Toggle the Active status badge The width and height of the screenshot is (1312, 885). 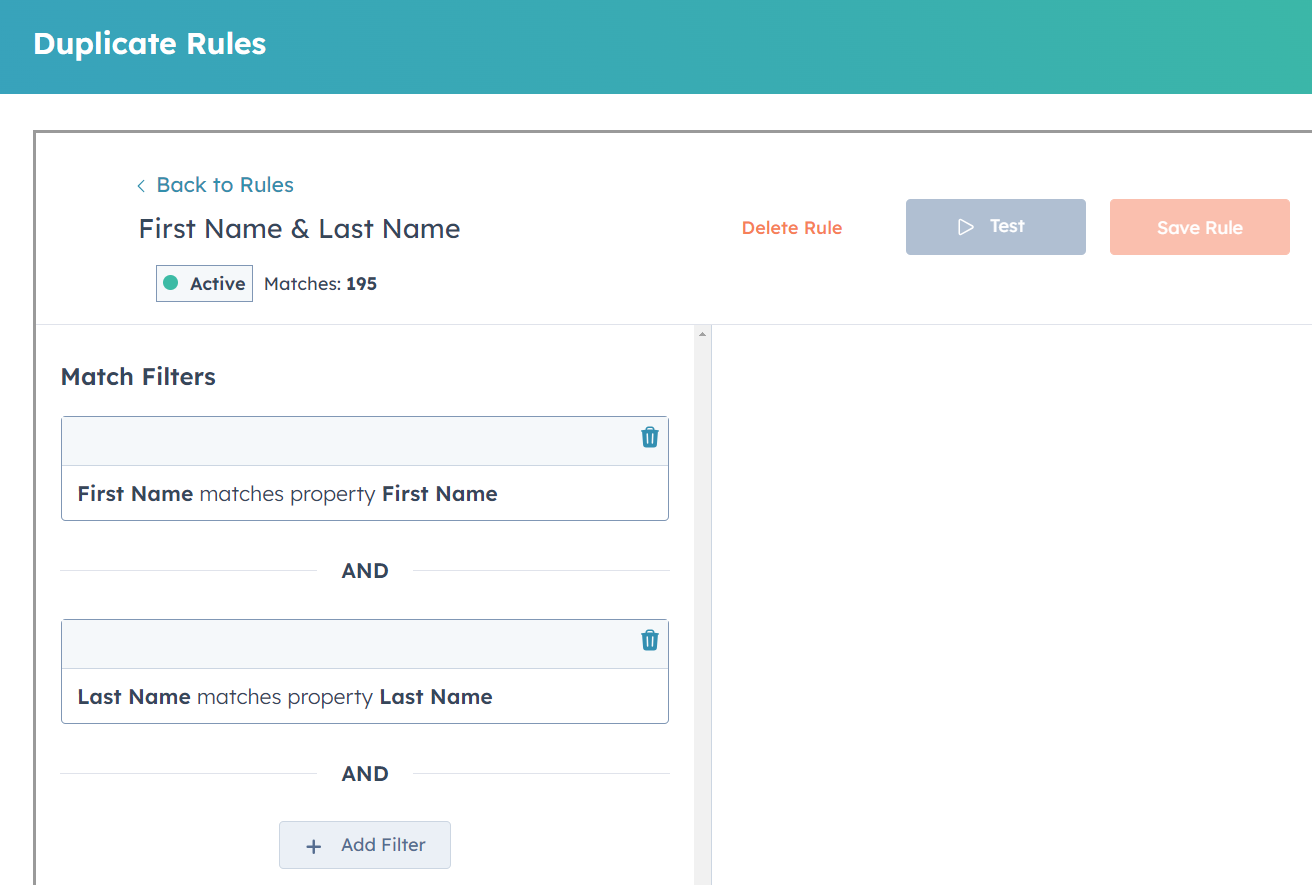(x=205, y=284)
